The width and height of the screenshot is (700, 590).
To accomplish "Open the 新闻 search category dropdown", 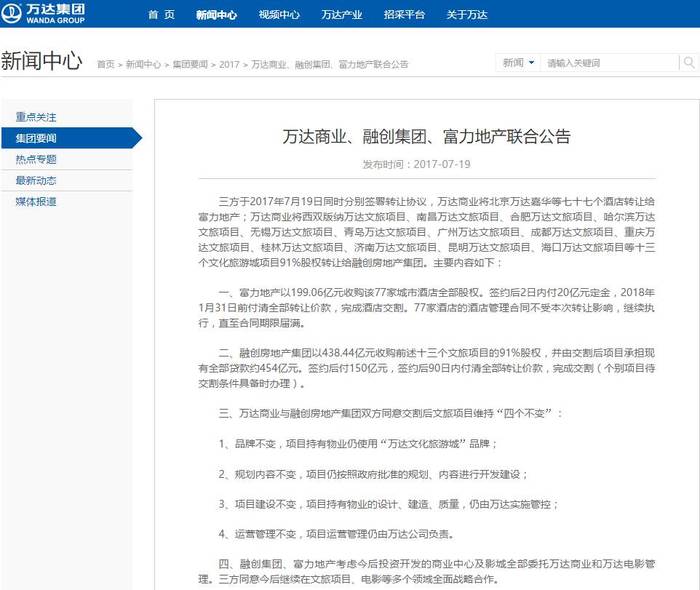I will [x=518, y=63].
